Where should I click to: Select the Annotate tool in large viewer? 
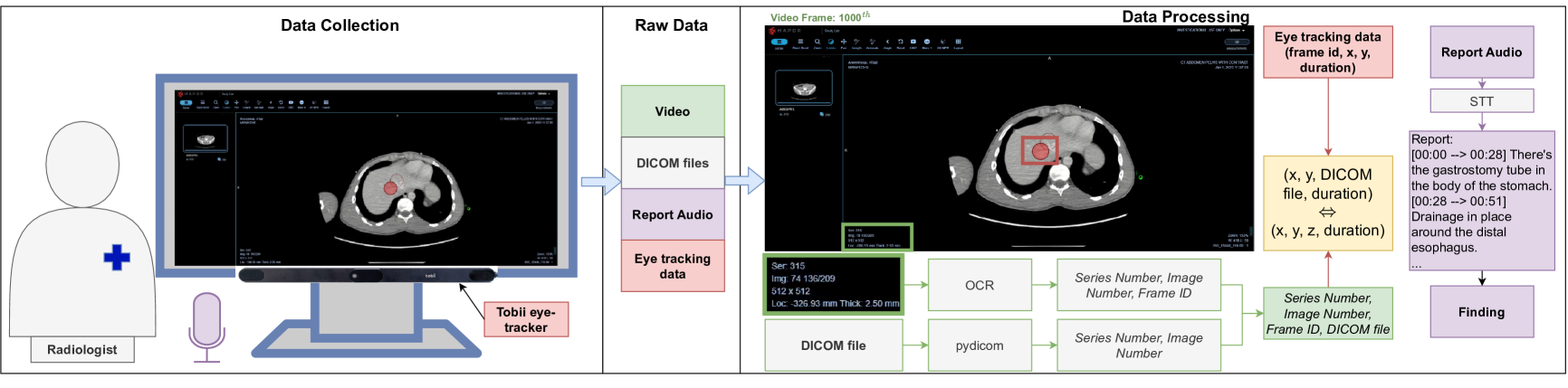[873, 42]
